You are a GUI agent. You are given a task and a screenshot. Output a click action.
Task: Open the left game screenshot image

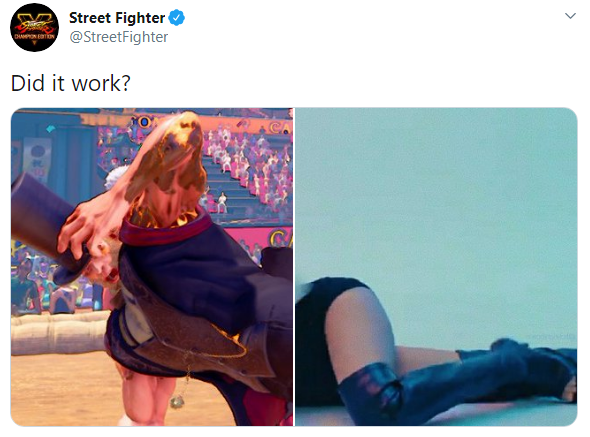[x=152, y=267]
